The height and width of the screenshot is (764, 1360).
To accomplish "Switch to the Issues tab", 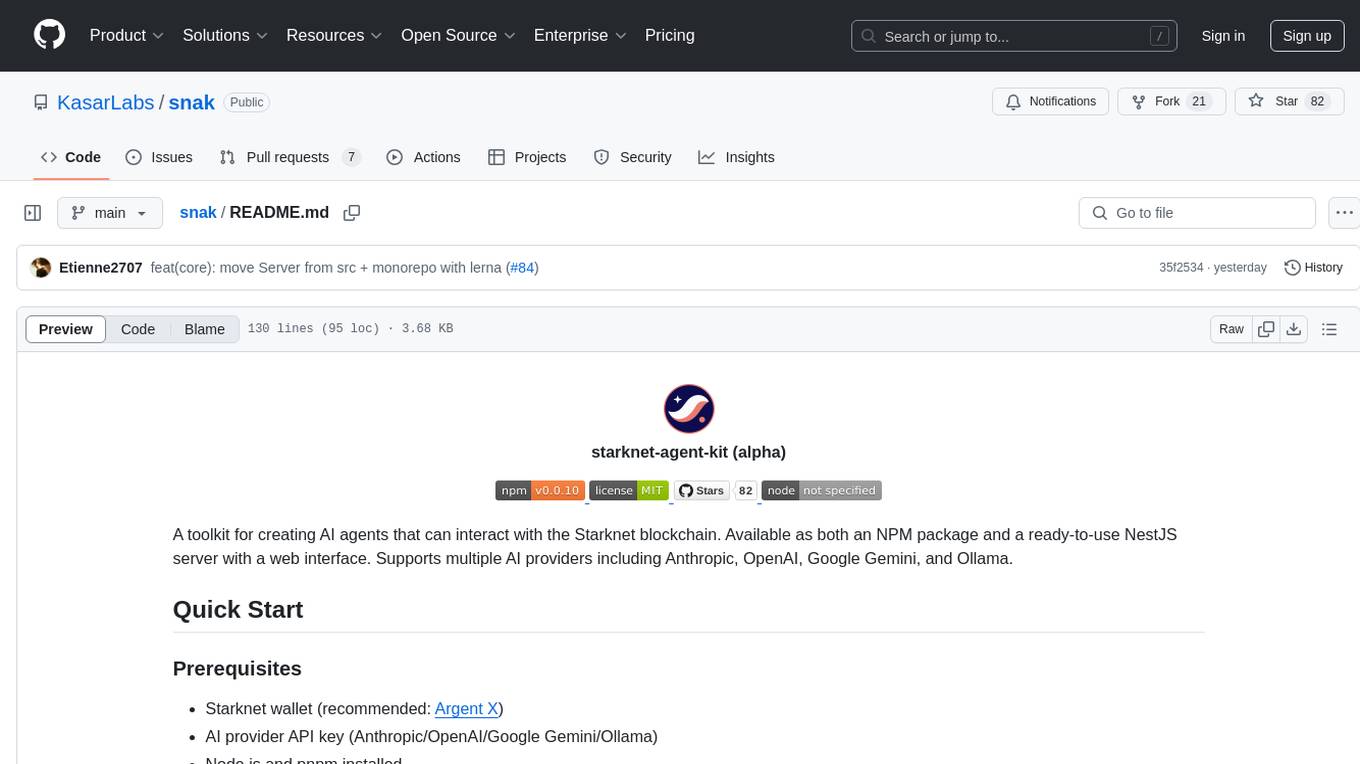I will 159,157.
